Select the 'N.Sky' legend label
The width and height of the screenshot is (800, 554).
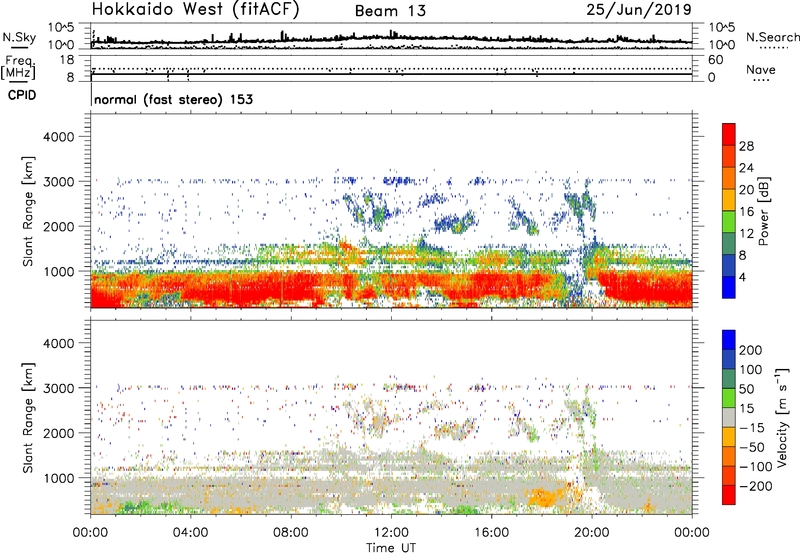19,37
